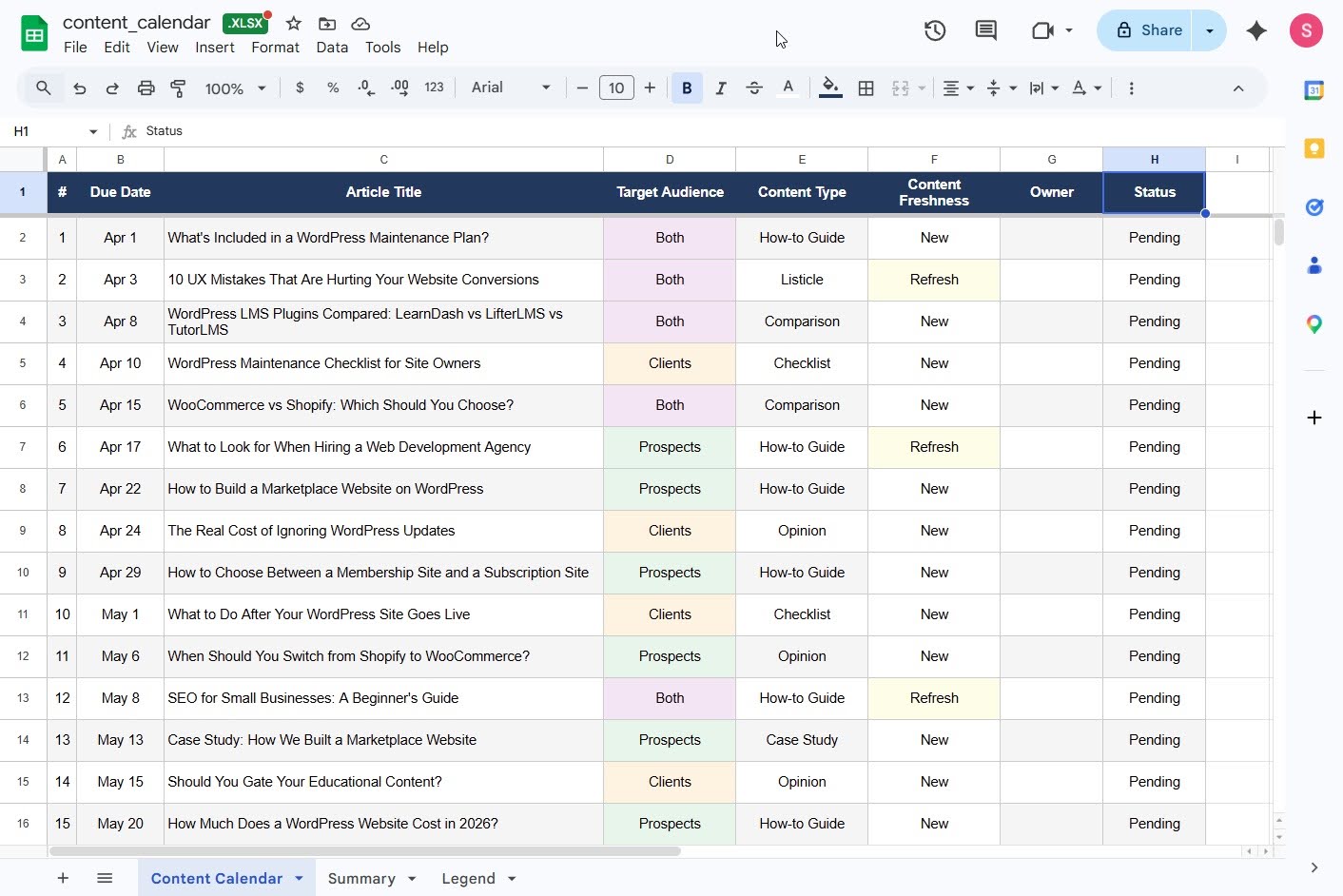Image resolution: width=1343 pixels, height=896 pixels.
Task: Open the Google Sheets home icon
Action: coord(34,34)
